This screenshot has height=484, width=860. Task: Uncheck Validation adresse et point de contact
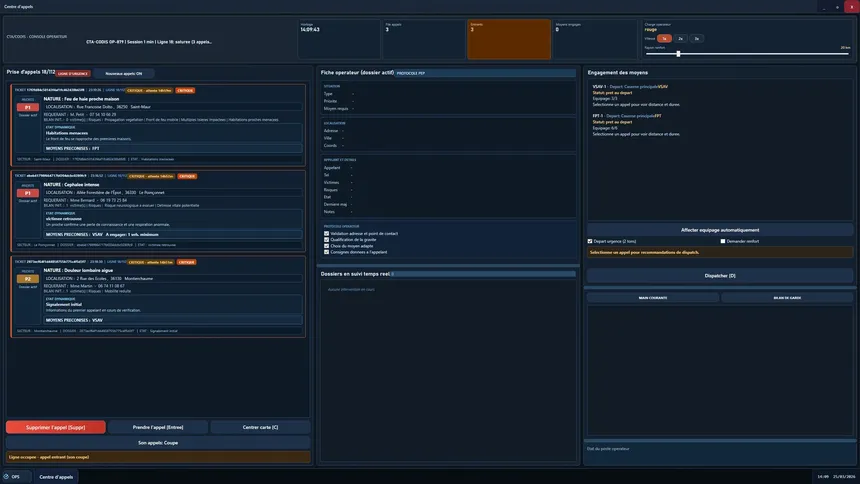tap(326, 234)
